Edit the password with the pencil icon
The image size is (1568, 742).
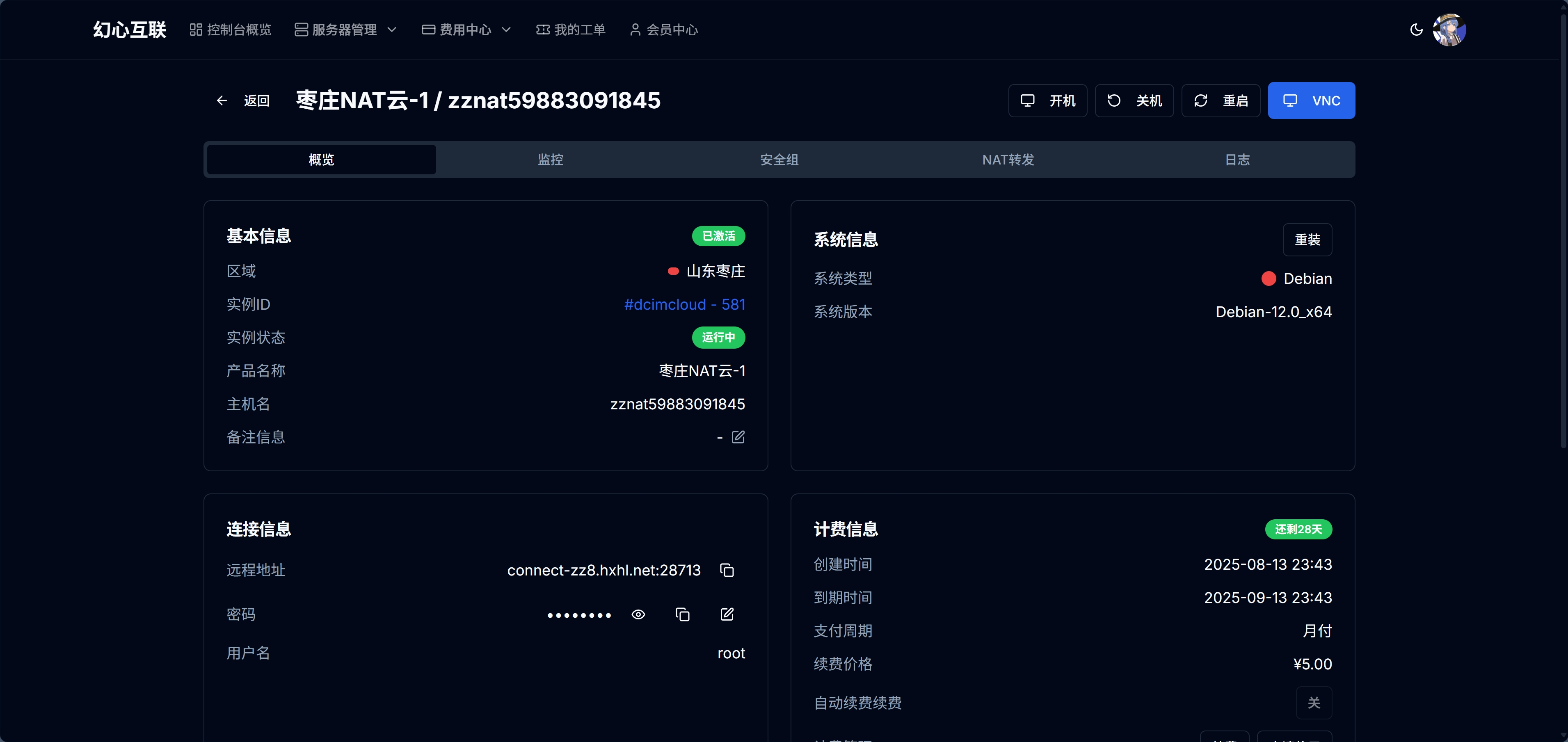[x=727, y=614]
